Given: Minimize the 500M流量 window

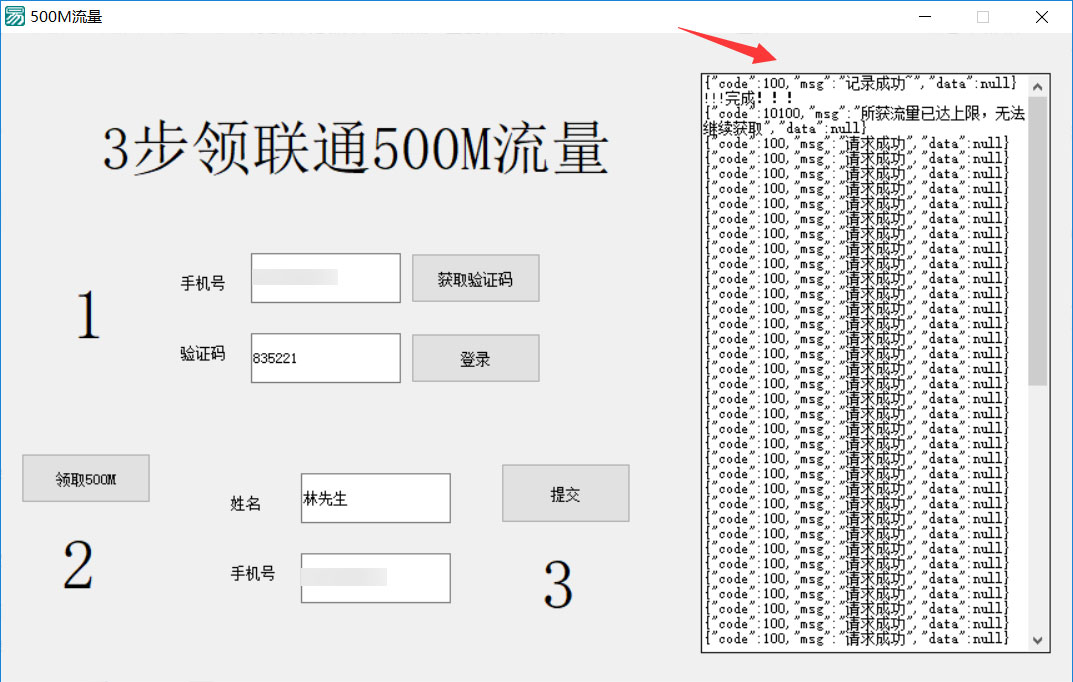Looking at the screenshot, I should click(925, 16).
